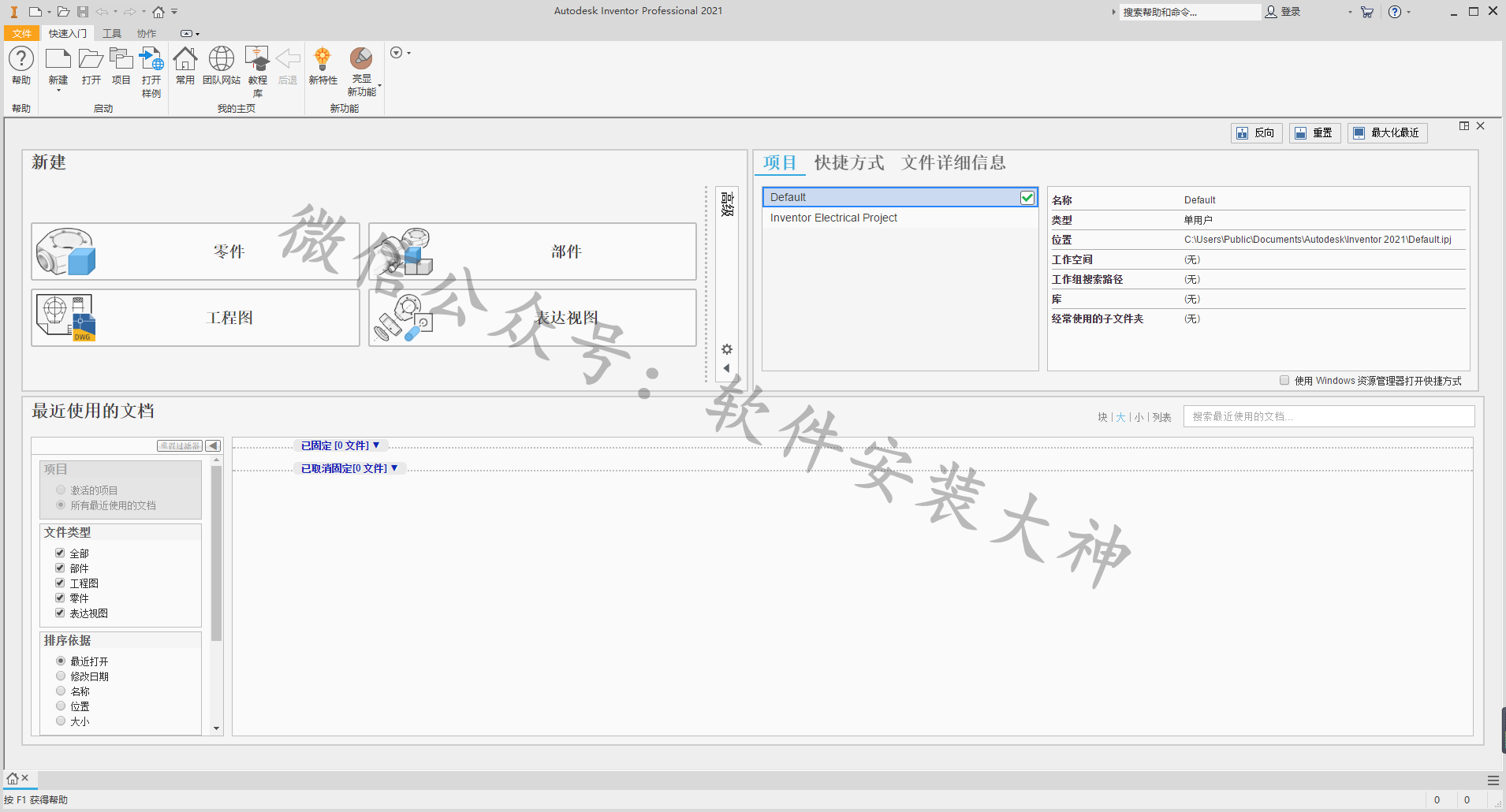
Task: Open the vertical 高级 advanced tab
Action: coord(727,204)
